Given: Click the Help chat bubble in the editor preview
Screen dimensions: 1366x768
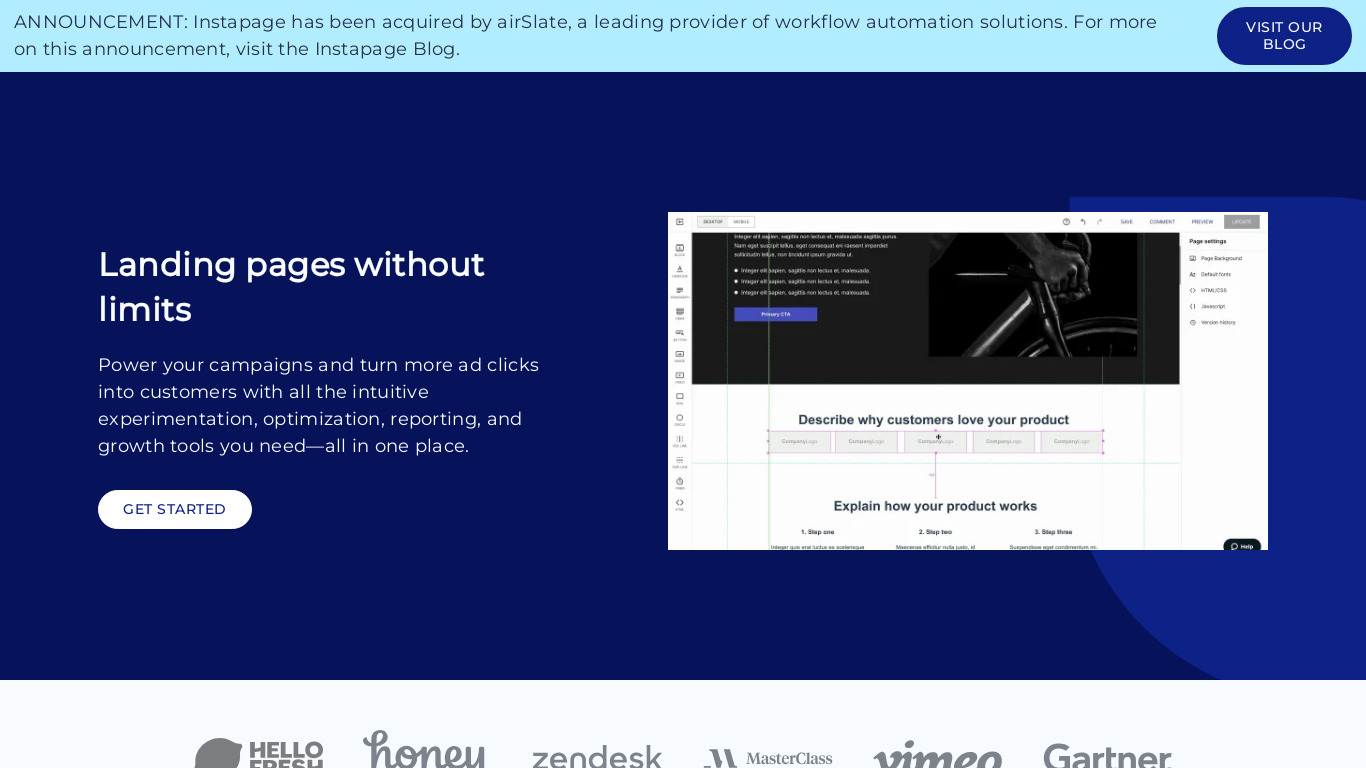Looking at the screenshot, I should click(1242, 546).
